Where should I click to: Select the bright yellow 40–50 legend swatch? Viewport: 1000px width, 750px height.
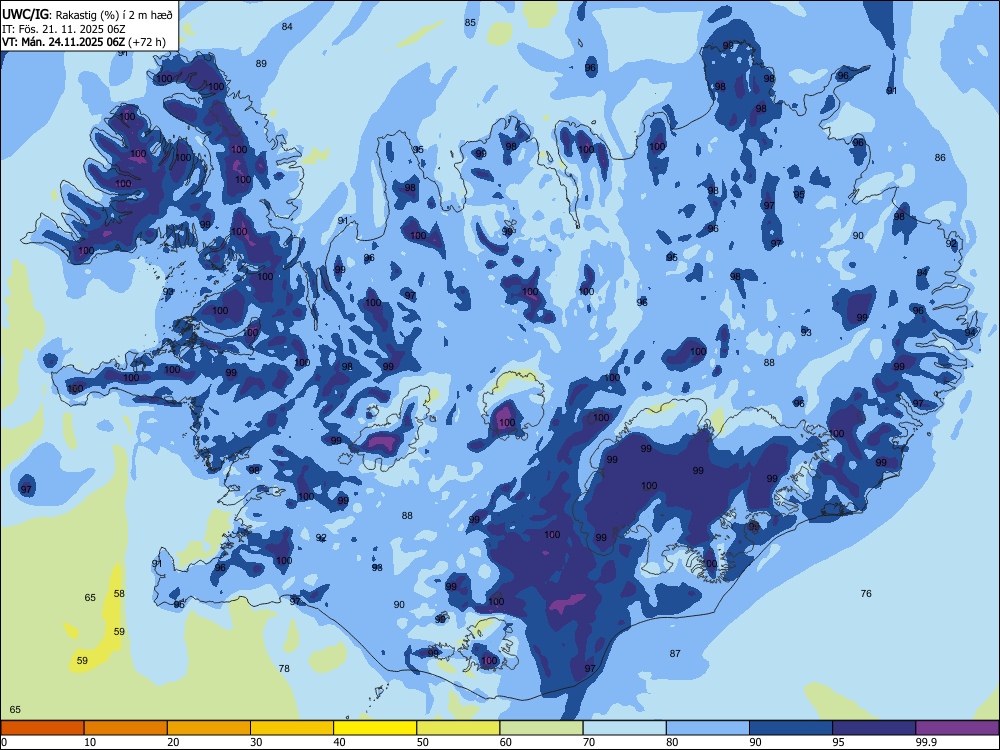coord(375,728)
